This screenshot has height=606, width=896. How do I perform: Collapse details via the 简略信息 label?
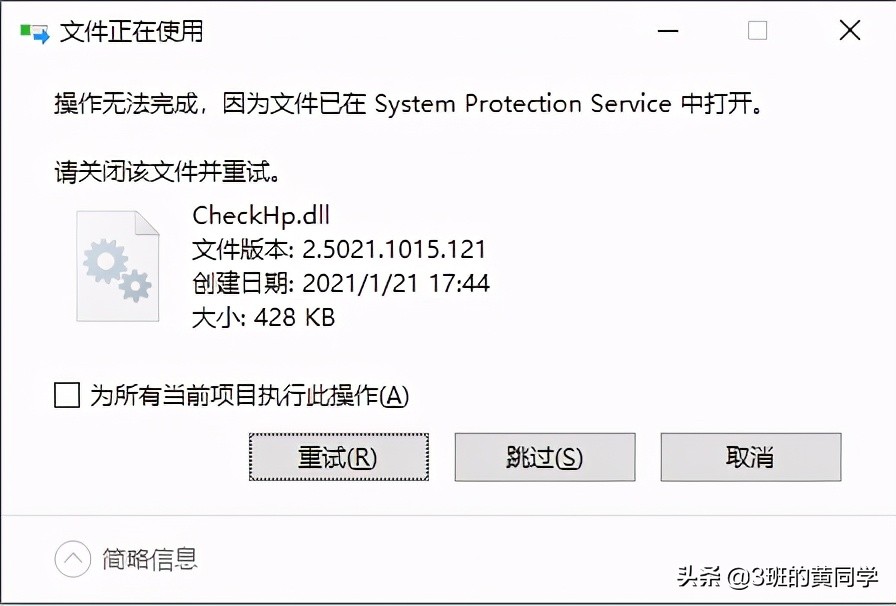click(x=150, y=558)
